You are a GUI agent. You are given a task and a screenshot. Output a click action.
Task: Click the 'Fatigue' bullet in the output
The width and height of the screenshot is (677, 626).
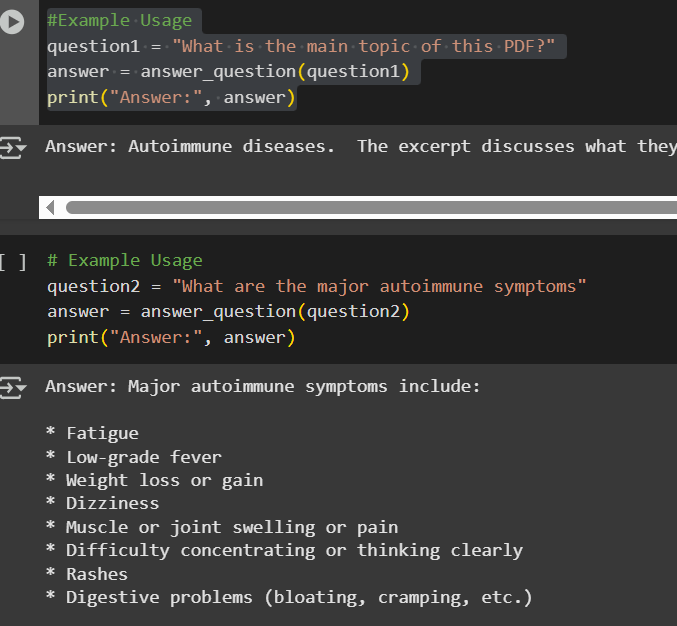click(x=92, y=433)
